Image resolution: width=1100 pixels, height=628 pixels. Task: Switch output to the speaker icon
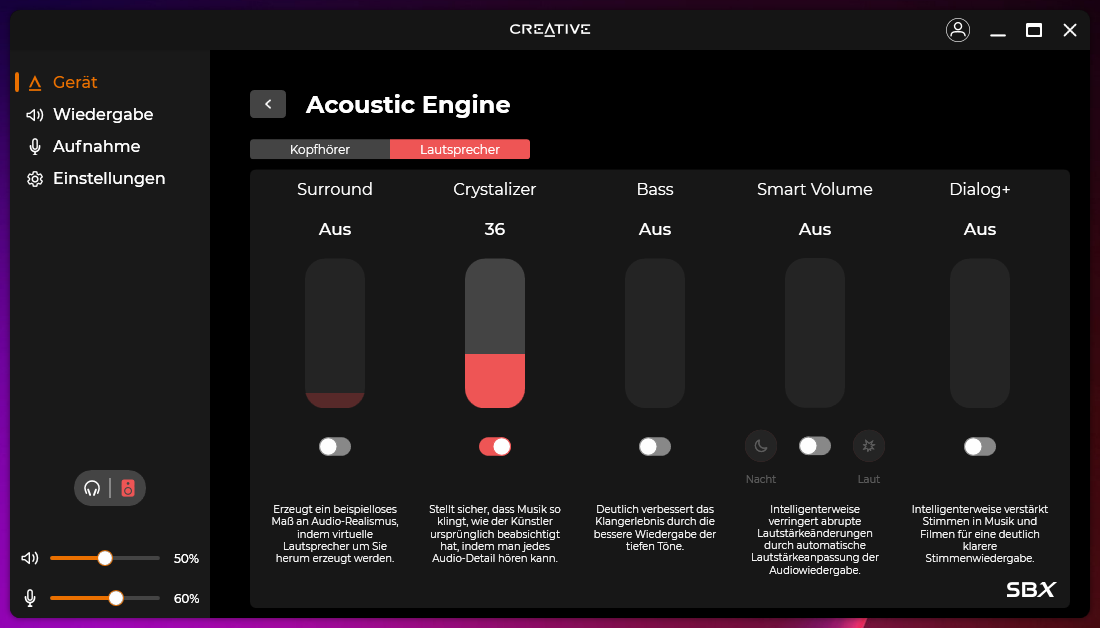(x=128, y=488)
